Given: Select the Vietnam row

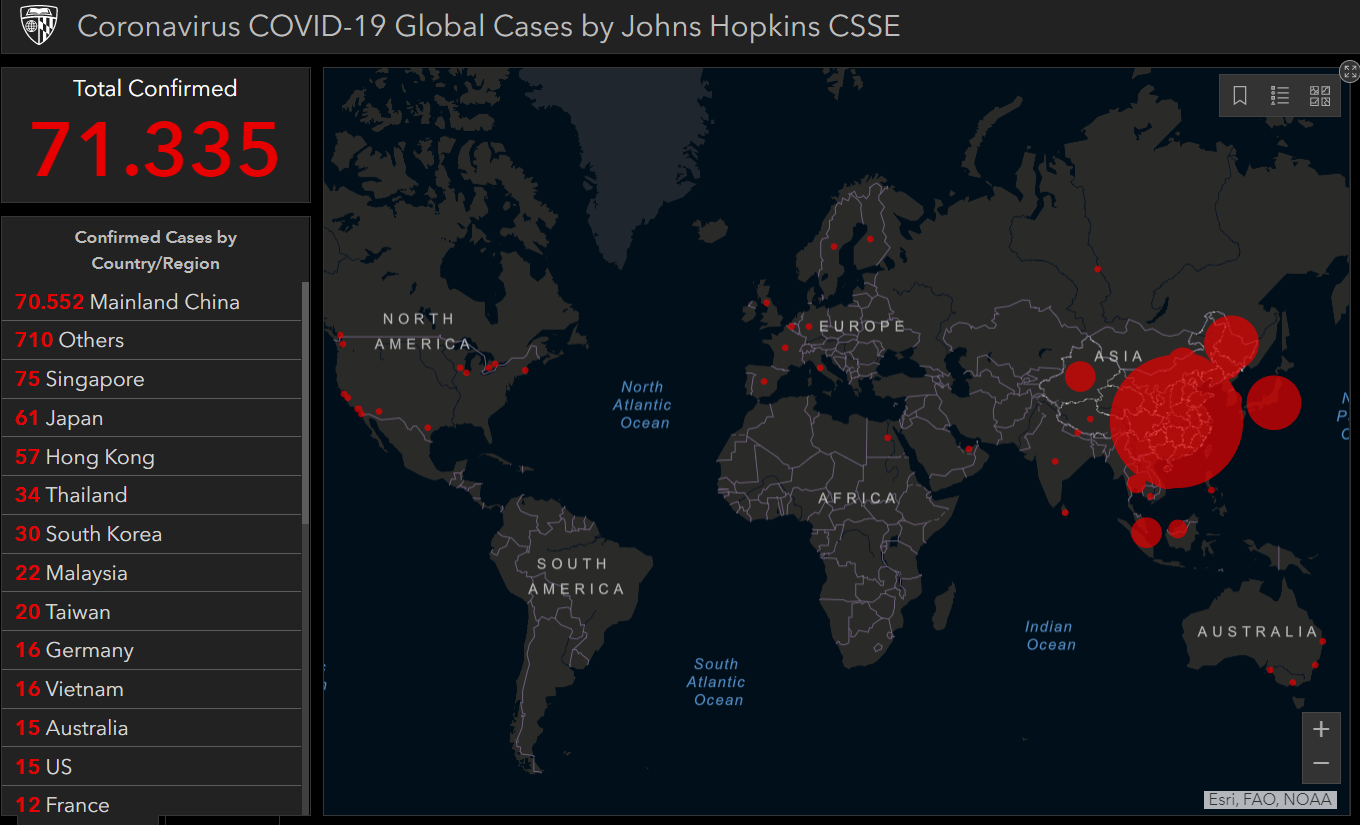Looking at the screenshot, I should coord(152,690).
